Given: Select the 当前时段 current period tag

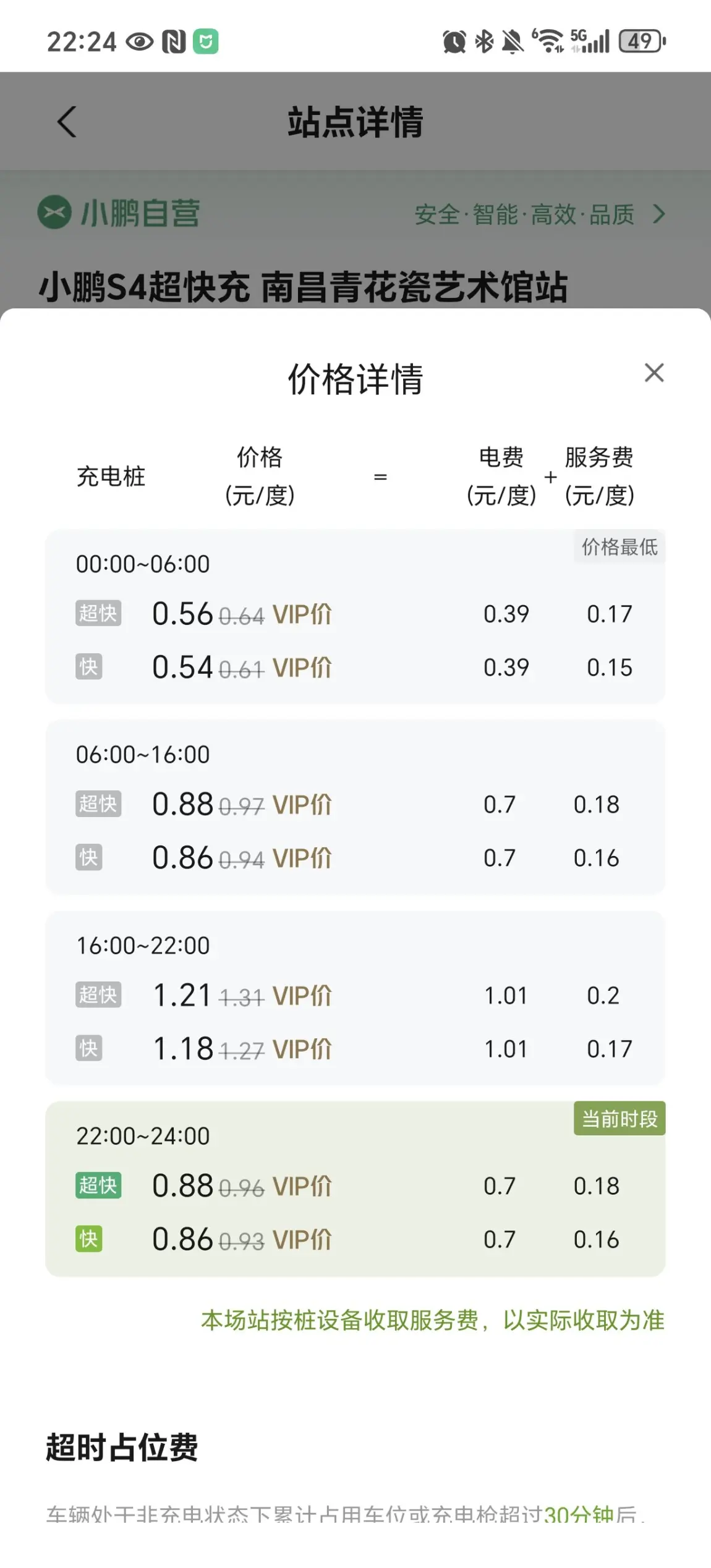Looking at the screenshot, I should tap(619, 1118).
